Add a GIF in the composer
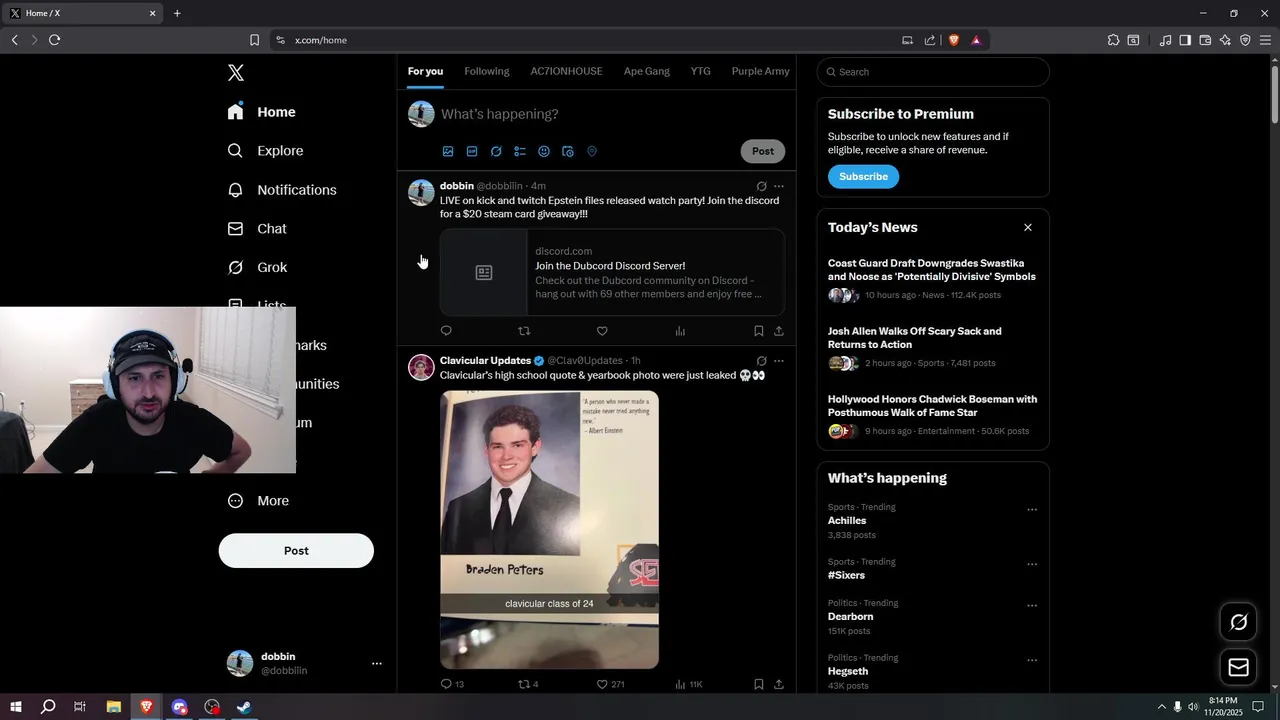1280x720 pixels. tap(472, 152)
